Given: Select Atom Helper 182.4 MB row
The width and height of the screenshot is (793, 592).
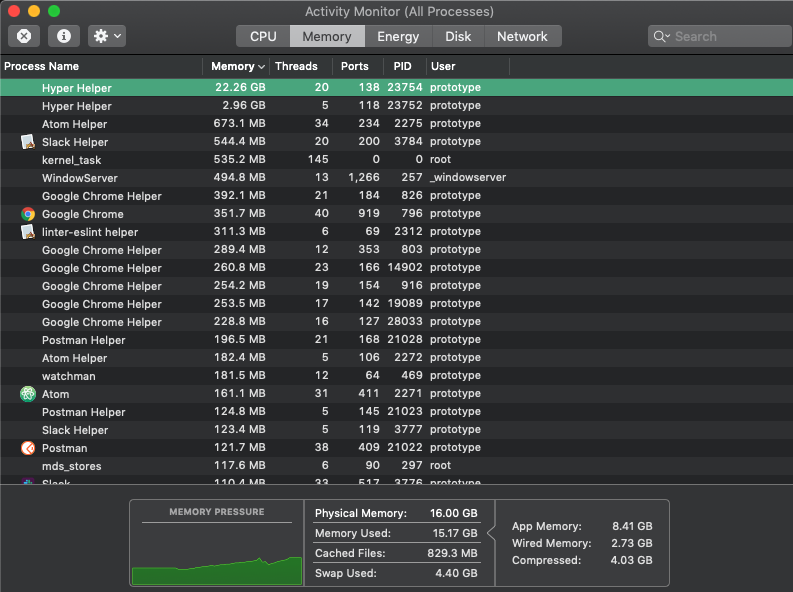Looking at the screenshot, I should coord(396,358).
